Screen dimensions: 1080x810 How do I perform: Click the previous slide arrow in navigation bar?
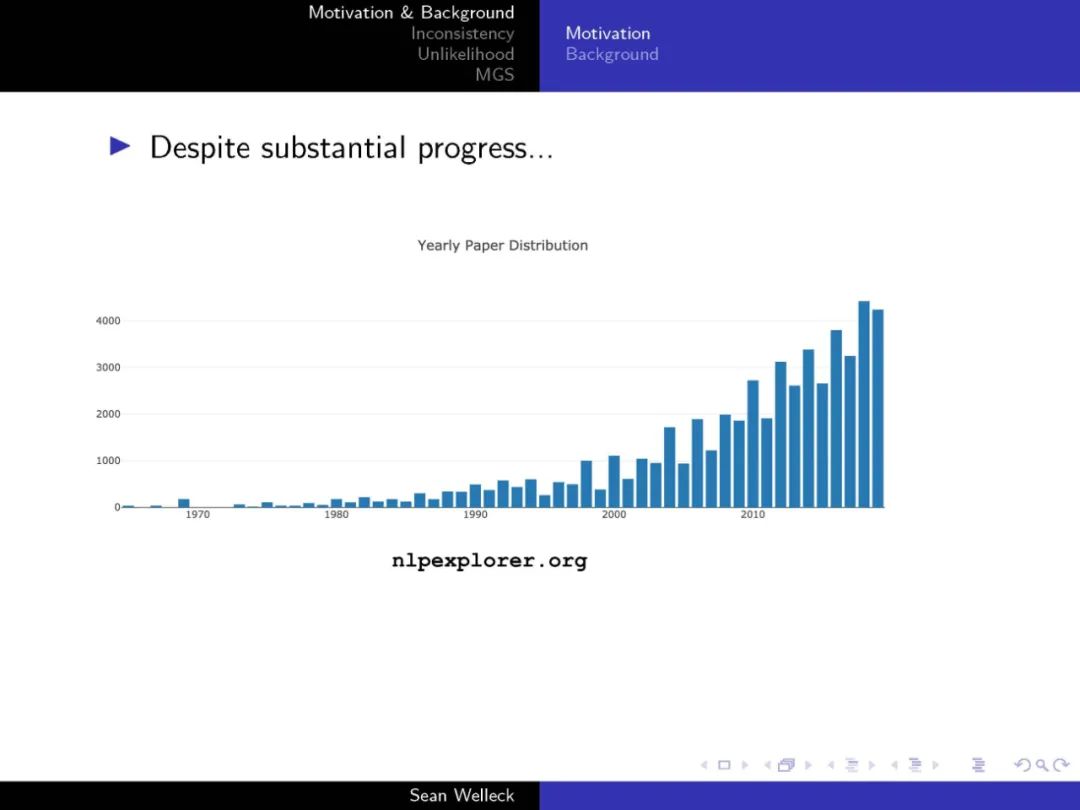click(704, 766)
